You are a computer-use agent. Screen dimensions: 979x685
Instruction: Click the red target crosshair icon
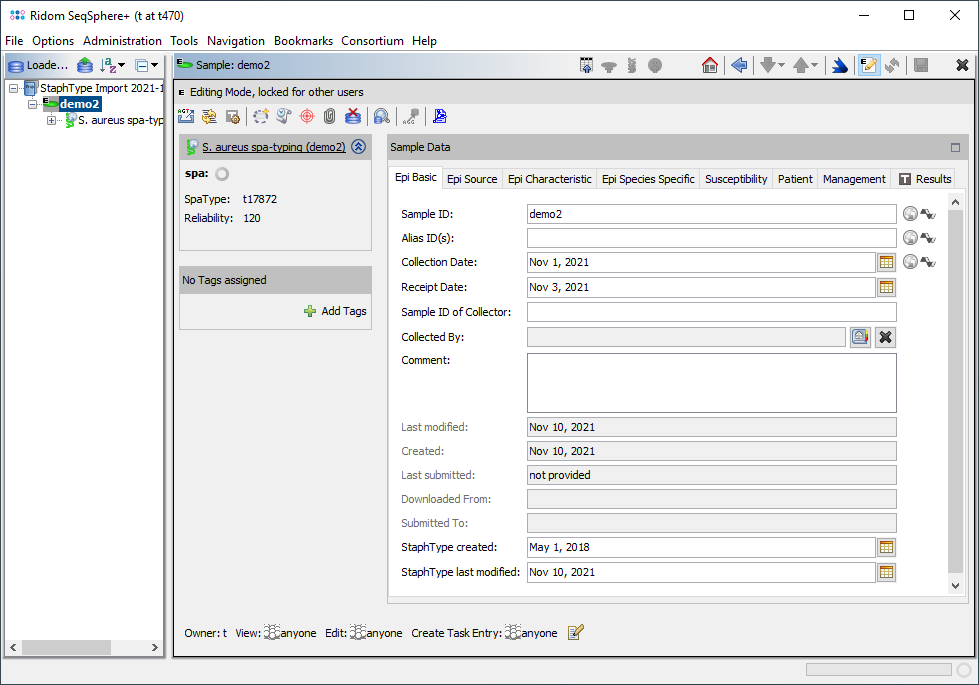click(x=307, y=116)
